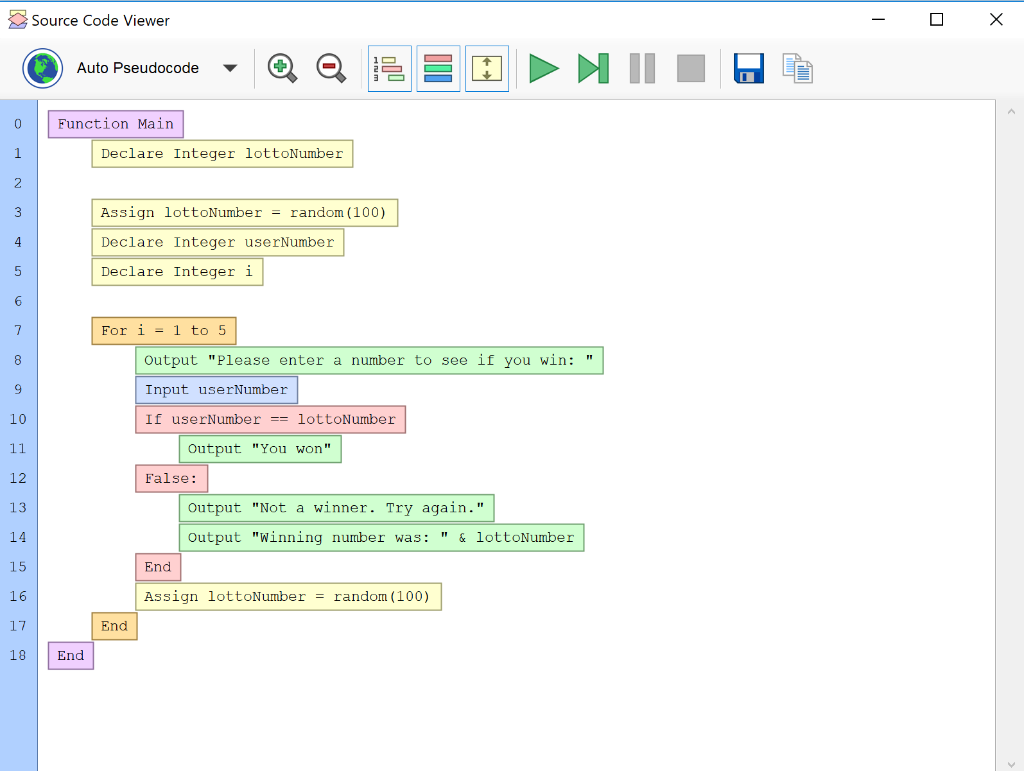Open the Auto Pseudocode language dropdown
The width and height of the screenshot is (1024, 771).
pyautogui.click(x=138, y=68)
